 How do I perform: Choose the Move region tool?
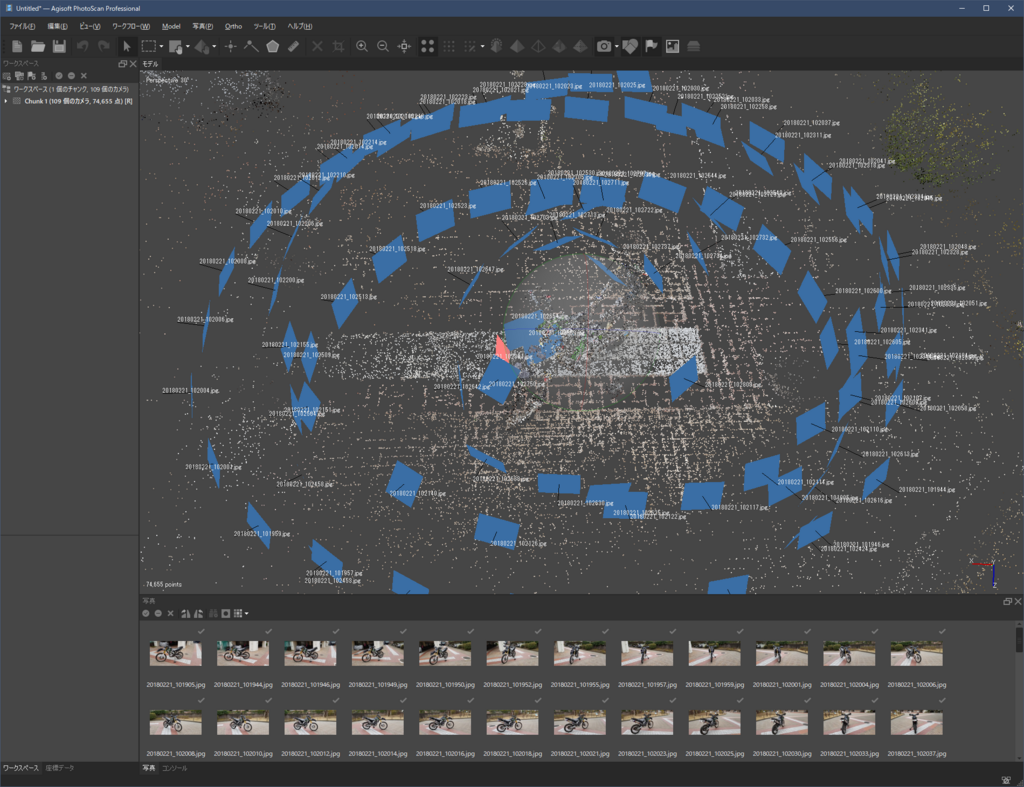pyautogui.click(x=176, y=46)
